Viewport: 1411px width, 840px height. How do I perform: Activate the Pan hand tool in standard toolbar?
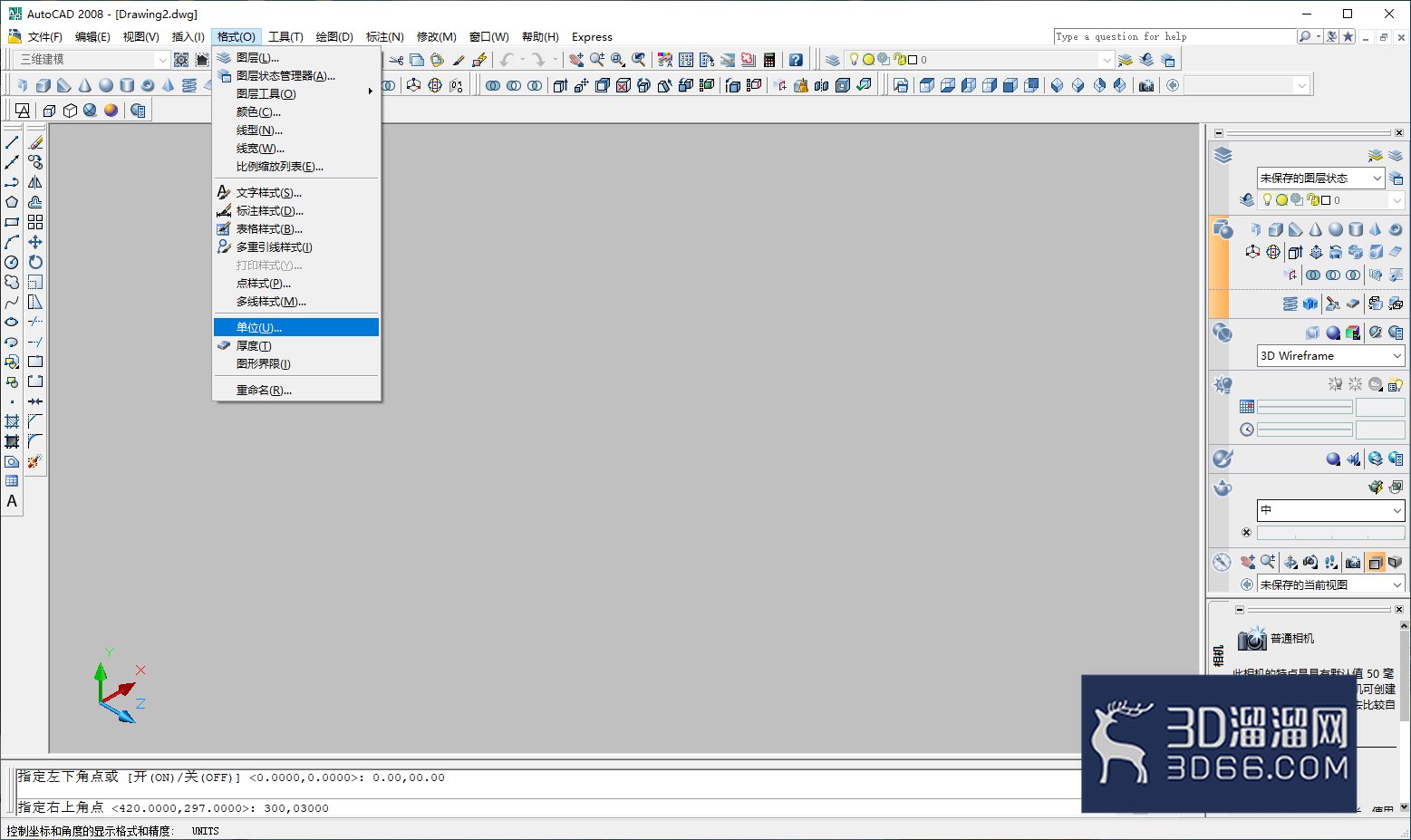tap(576, 60)
